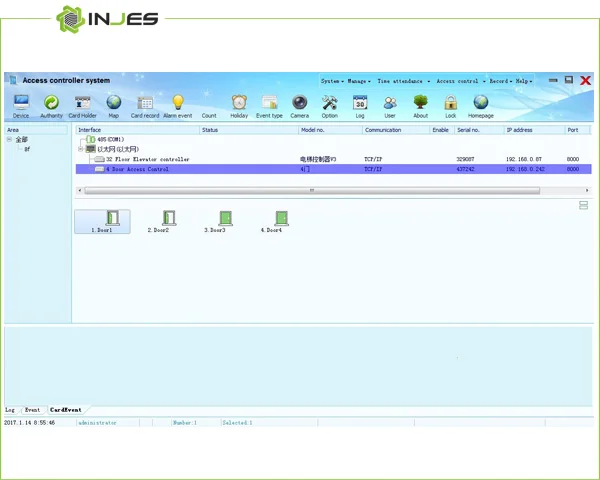Screen dimensions: 600x480
Task: Click the device list horizontal scrollbar
Action: pos(311,190)
